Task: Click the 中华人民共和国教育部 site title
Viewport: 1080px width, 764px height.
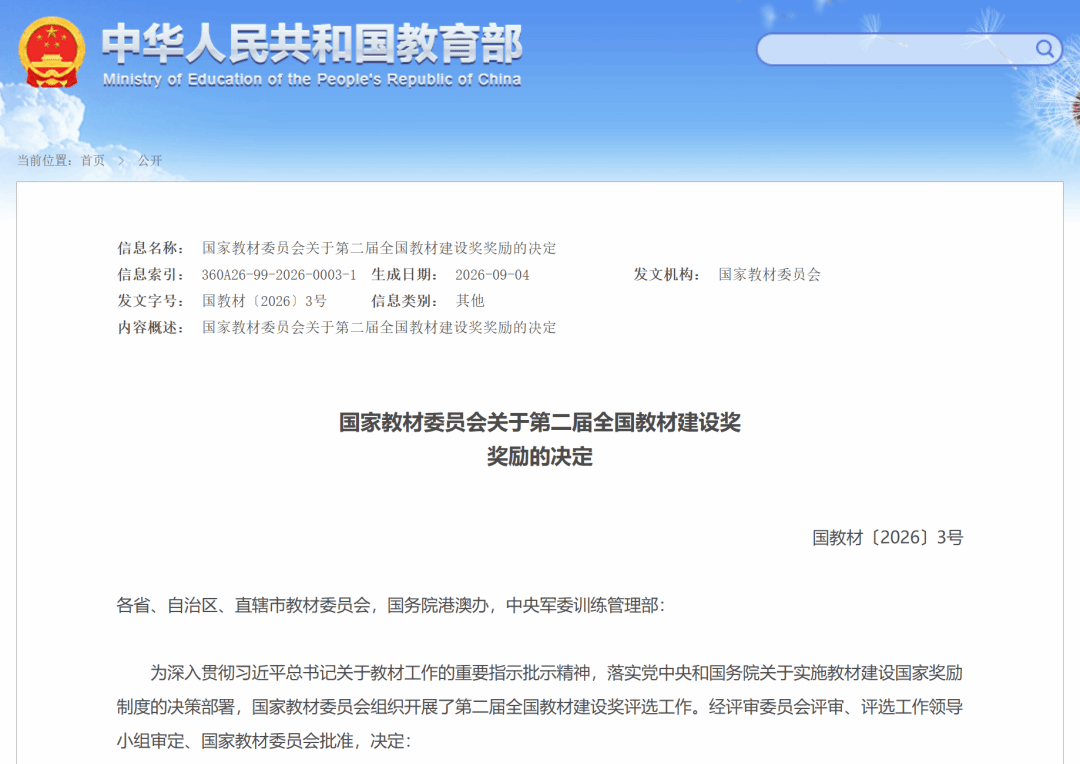Action: click(x=313, y=44)
